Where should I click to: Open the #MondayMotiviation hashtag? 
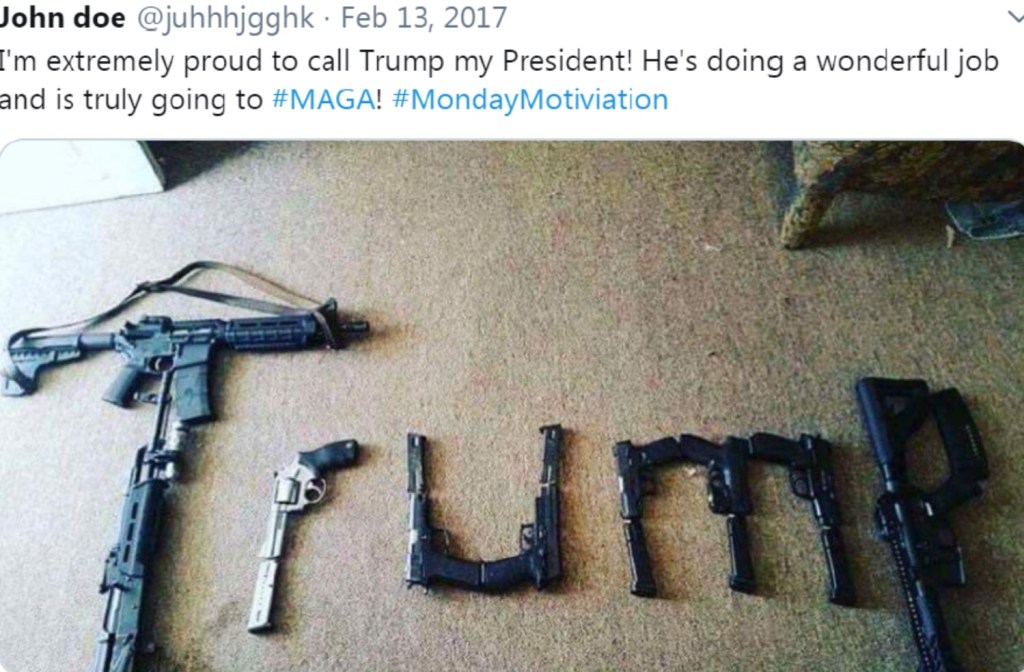pyautogui.click(x=530, y=100)
